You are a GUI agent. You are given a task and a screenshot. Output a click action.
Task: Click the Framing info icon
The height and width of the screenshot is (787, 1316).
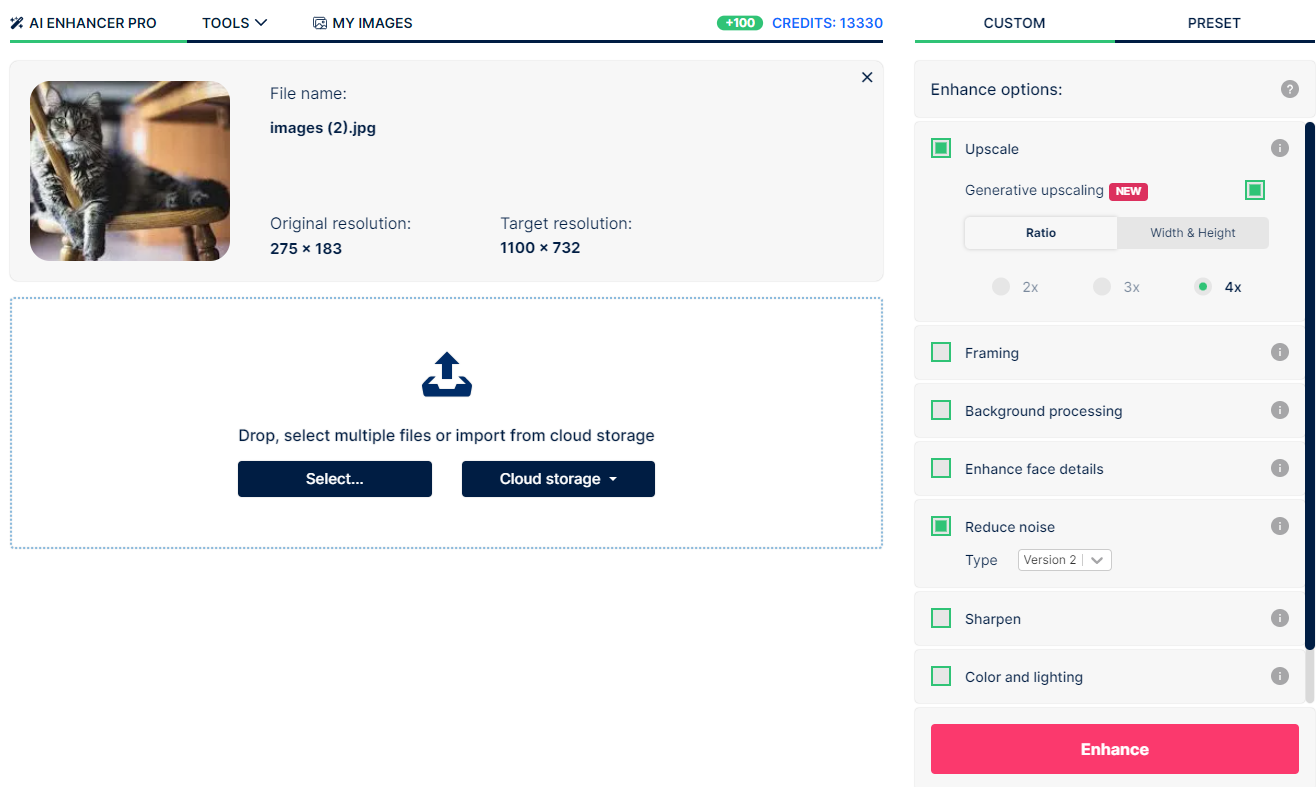click(1279, 353)
